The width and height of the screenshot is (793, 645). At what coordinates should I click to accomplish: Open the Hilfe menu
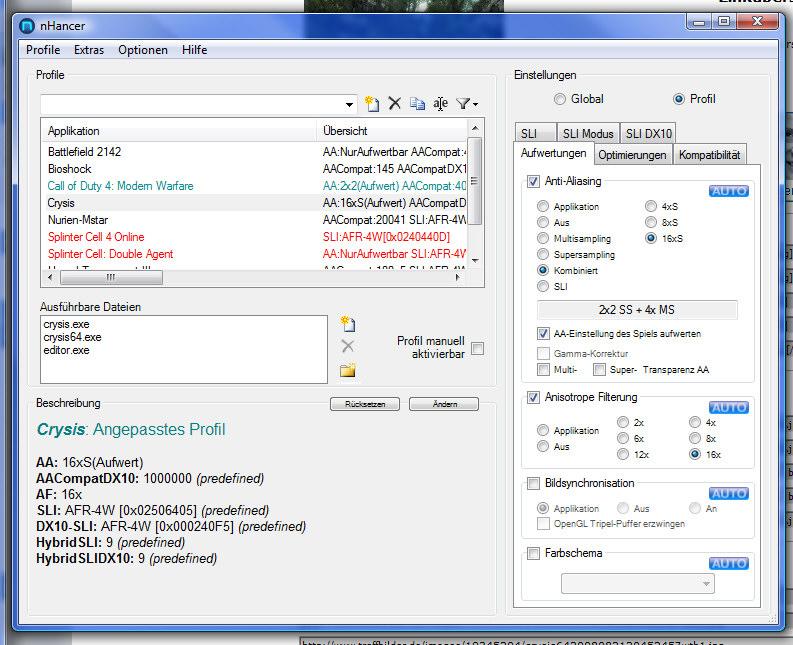click(x=195, y=50)
